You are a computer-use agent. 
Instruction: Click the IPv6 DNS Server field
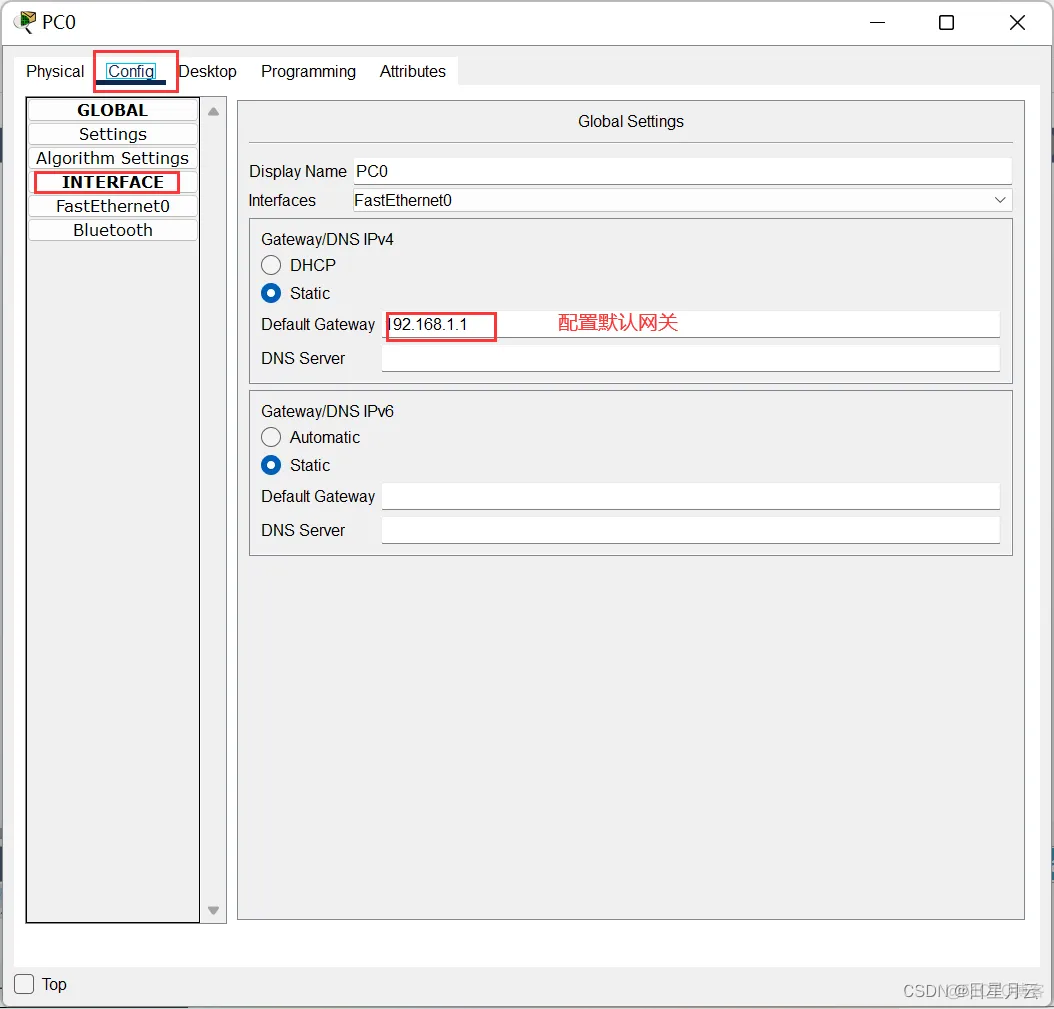click(x=690, y=530)
